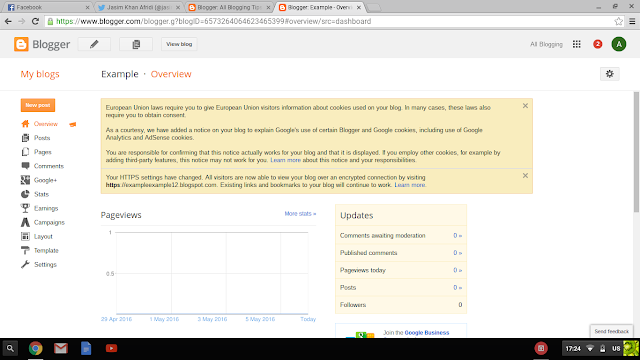The height and width of the screenshot is (360, 640).
Task: Open Chrome from the shelf
Action: point(36,348)
